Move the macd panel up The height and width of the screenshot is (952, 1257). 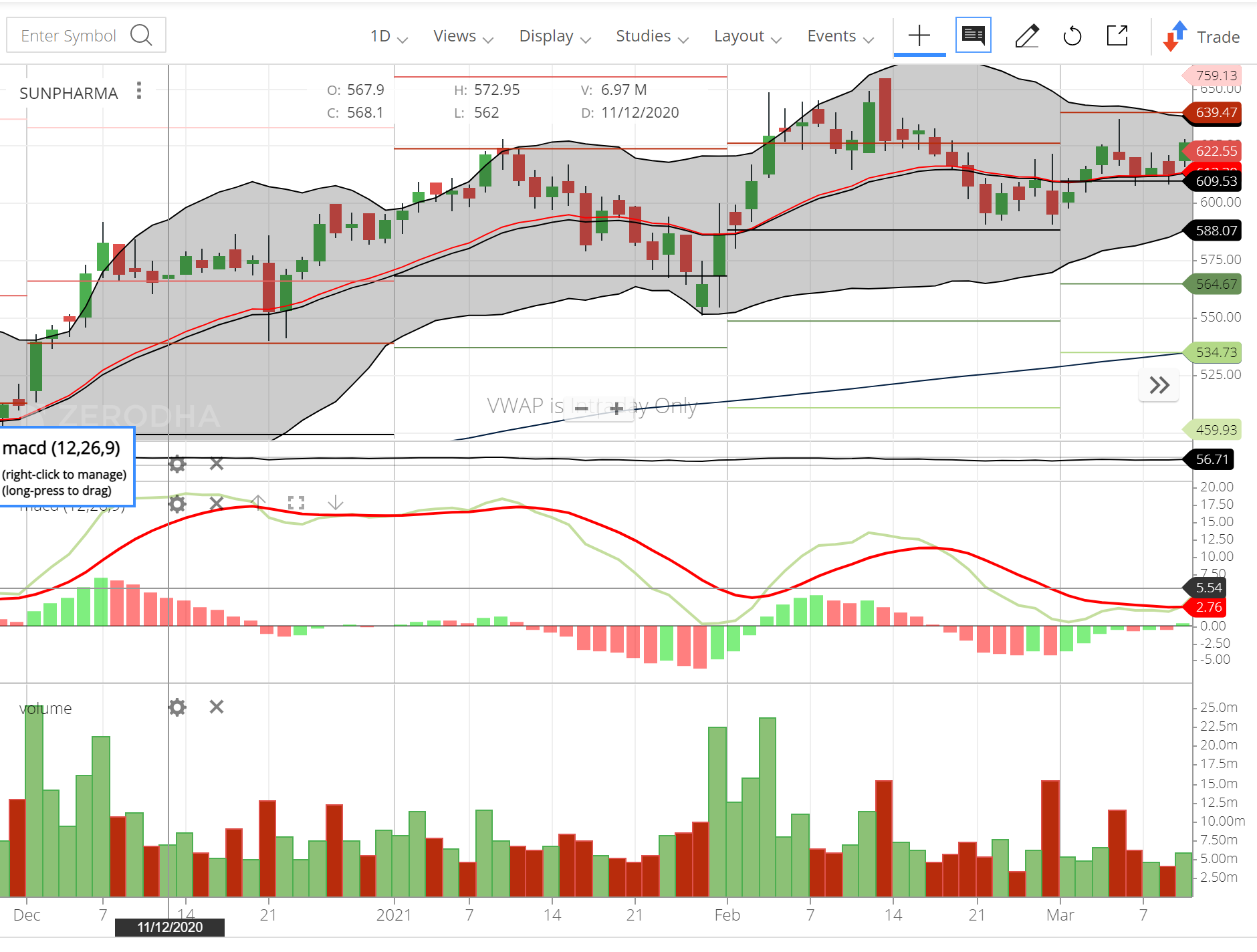258,502
